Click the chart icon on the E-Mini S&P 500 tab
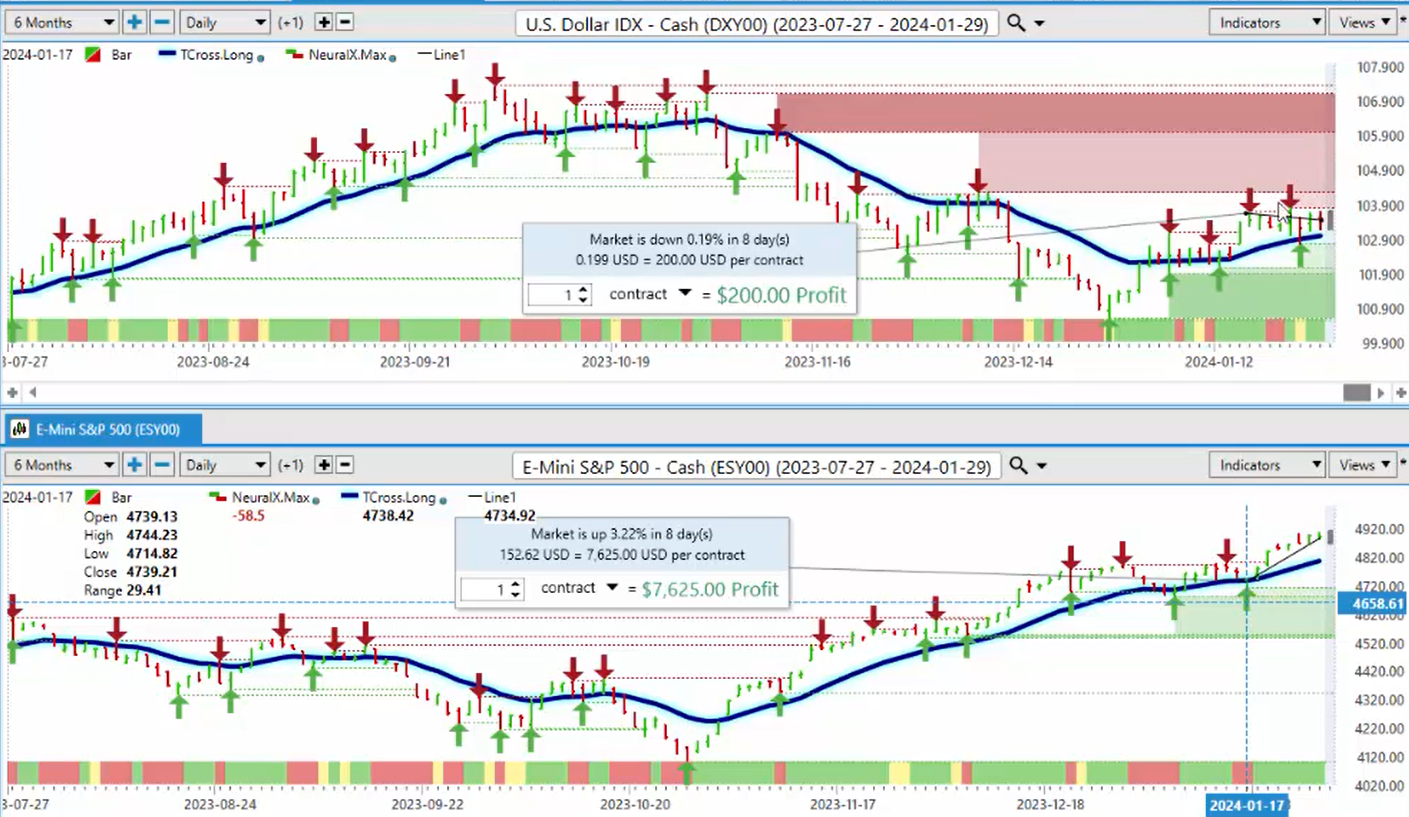Viewport: 1409px width, 817px height. click(x=19, y=430)
